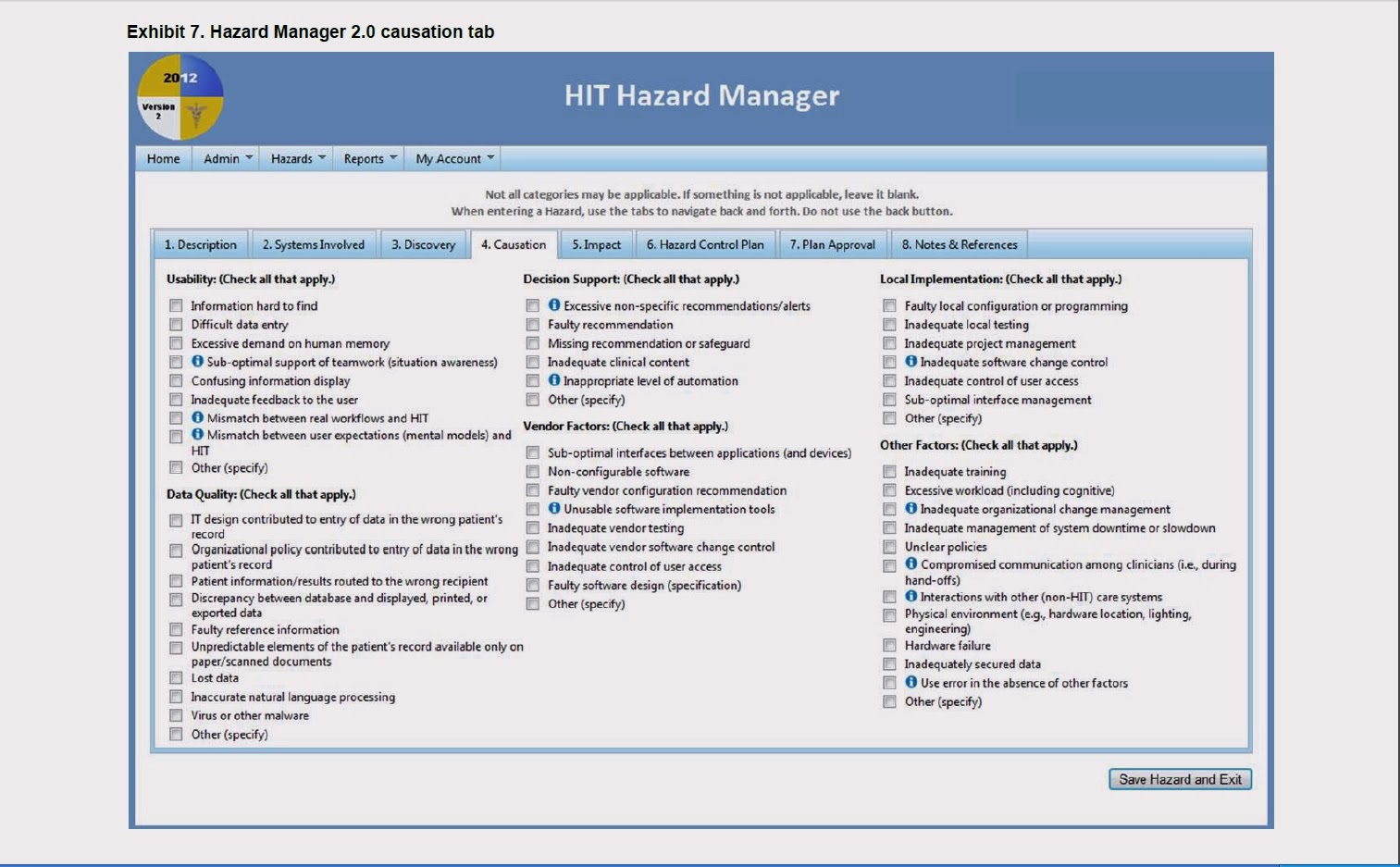Check Information hard to find
This screenshot has height=867, width=1400.
[x=176, y=305]
